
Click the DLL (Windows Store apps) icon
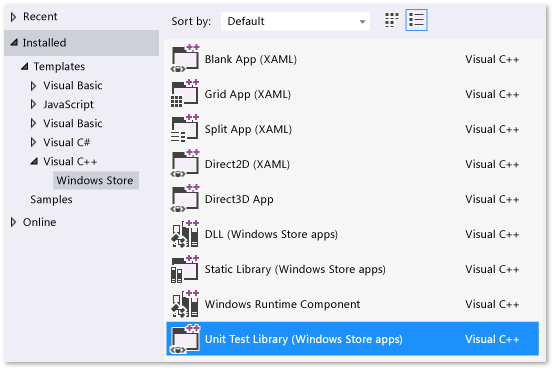tap(185, 233)
